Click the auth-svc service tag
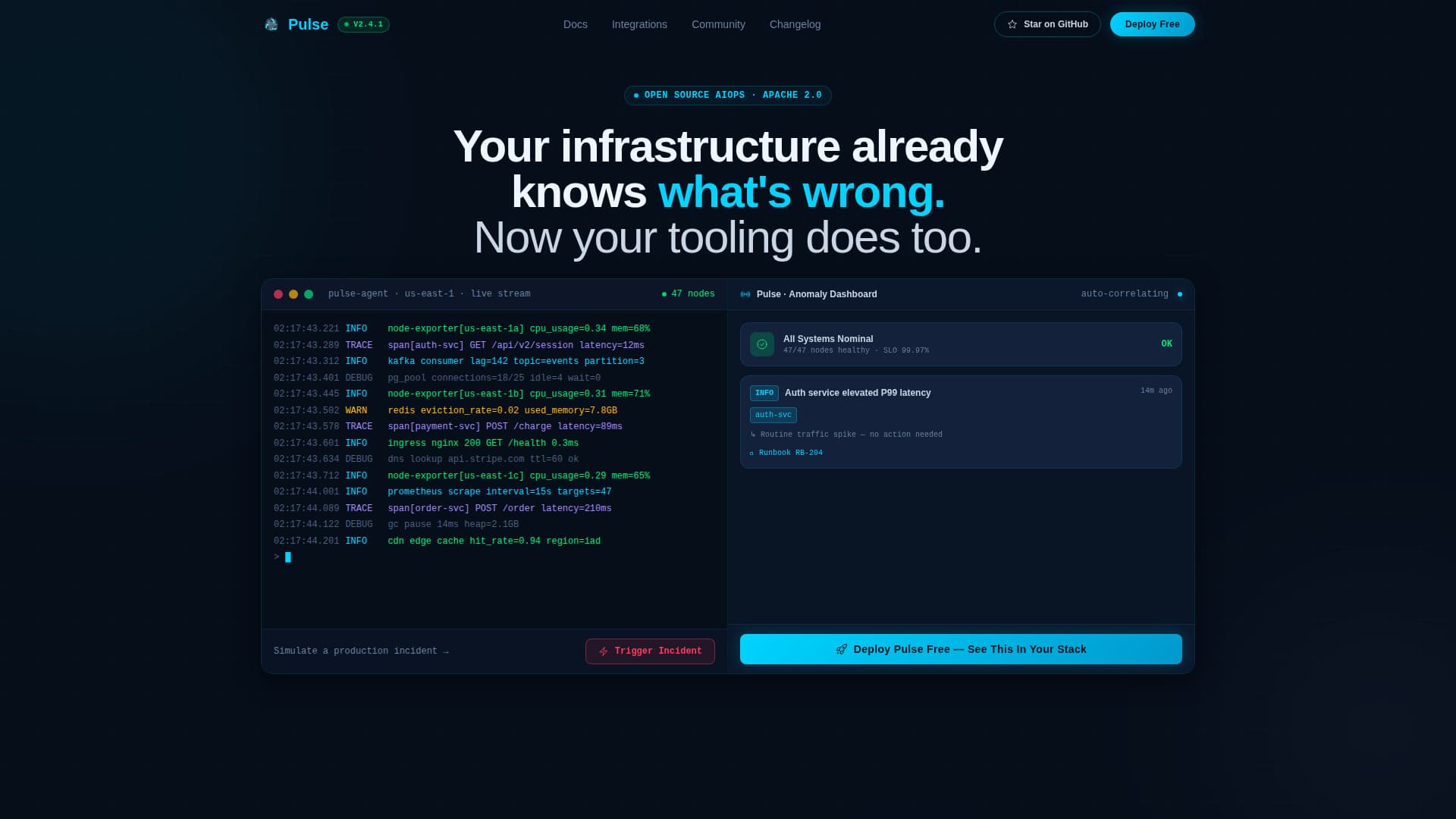Viewport: 1456px width, 819px height. (x=773, y=416)
